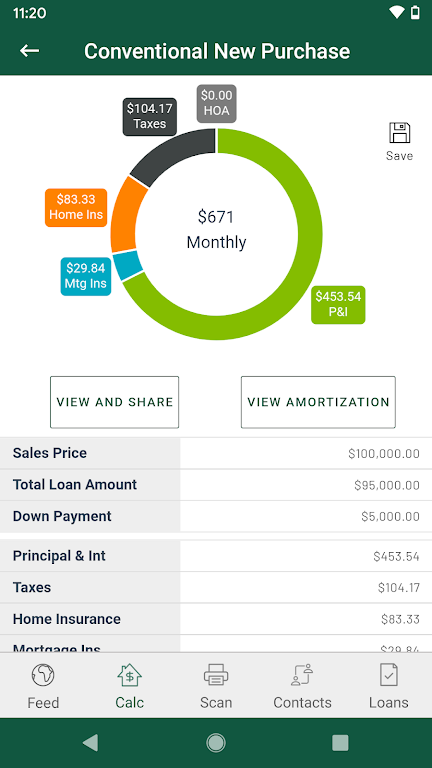Open the Loans document icon

tap(389, 675)
